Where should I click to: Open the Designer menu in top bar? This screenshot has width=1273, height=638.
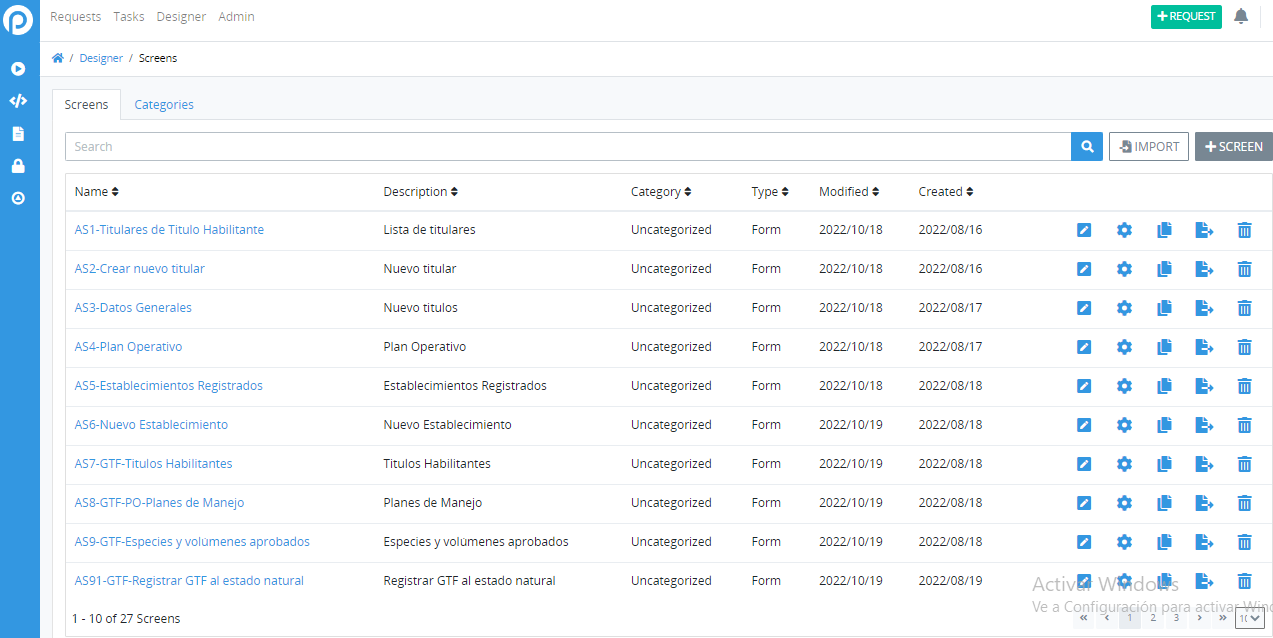click(181, 17)
